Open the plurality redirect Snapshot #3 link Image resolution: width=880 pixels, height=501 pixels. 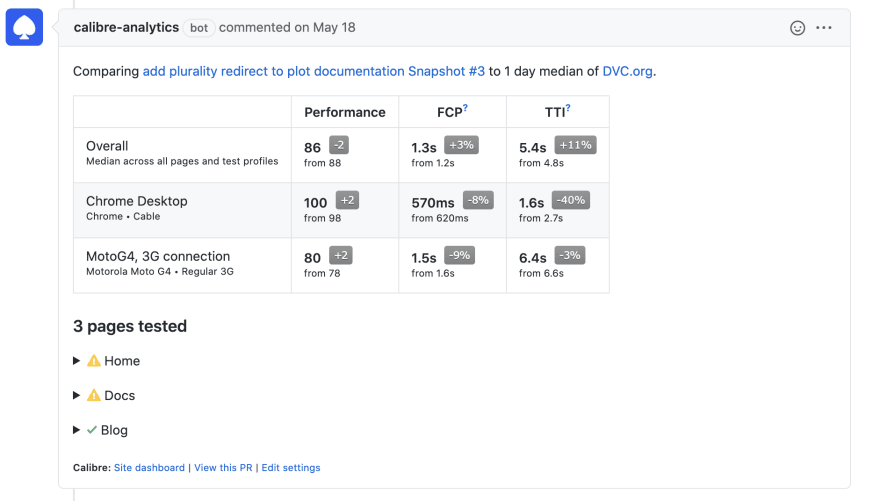point(313,71)
